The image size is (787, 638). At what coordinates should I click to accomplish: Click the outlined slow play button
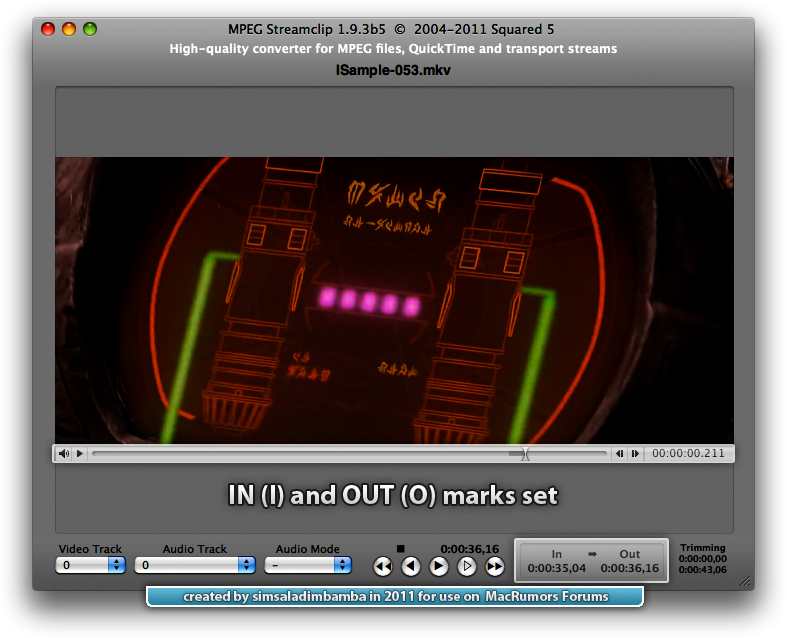[467, 566]
